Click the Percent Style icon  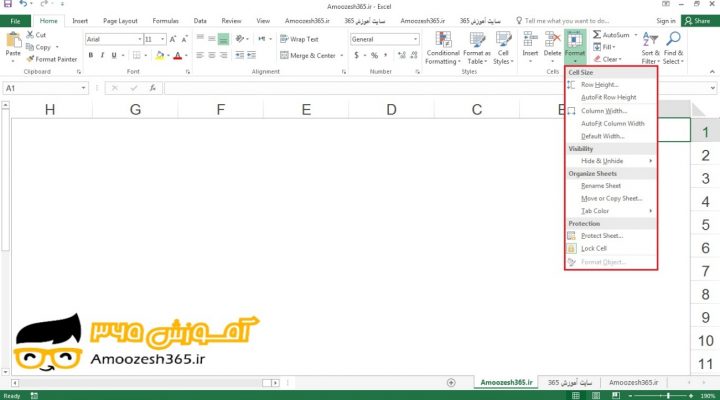click(374, 55)
